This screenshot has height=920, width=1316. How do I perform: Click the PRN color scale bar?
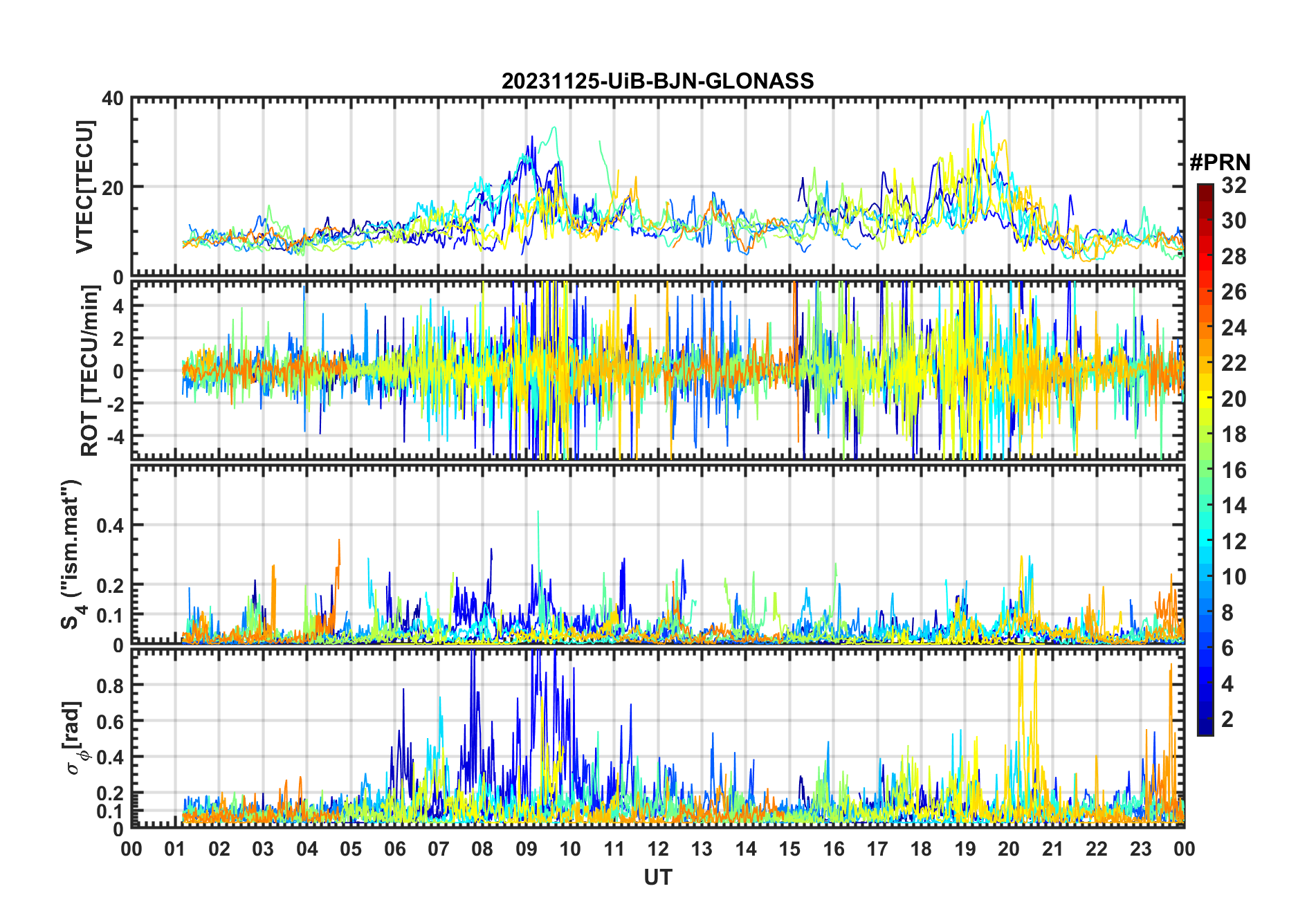1205,459
